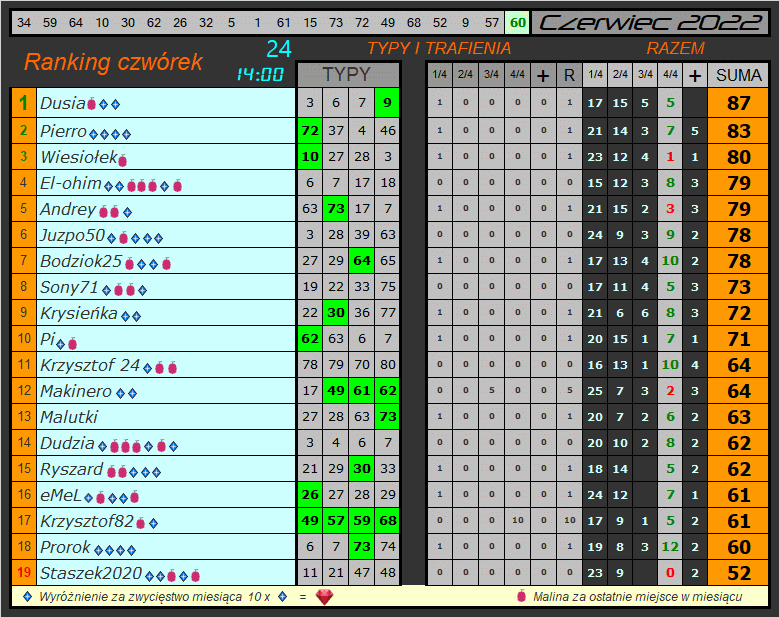The width and height of the screenshot is (779, 617).
Task: Click the red ruby gem in legend
Action: pyautogui.click(x=324, y=597)
